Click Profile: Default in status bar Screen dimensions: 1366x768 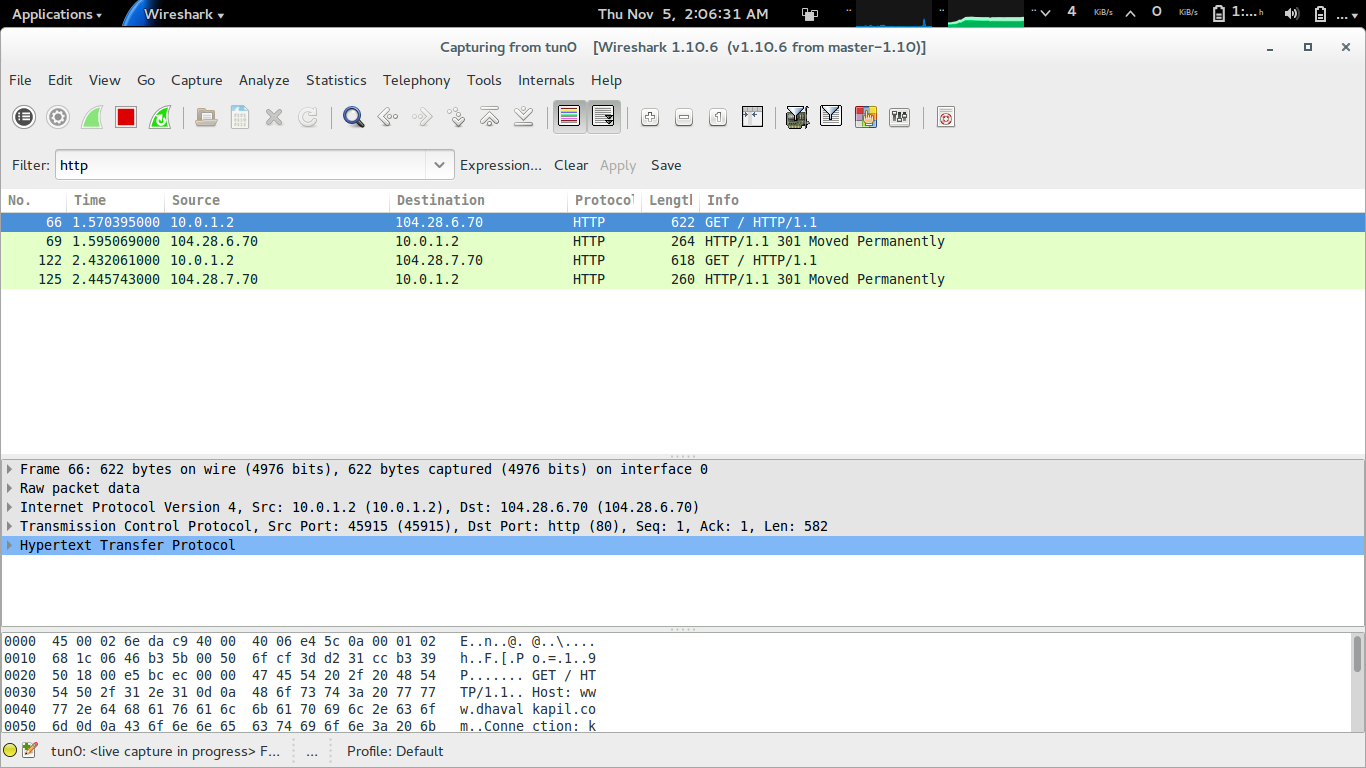click(395, 751)
